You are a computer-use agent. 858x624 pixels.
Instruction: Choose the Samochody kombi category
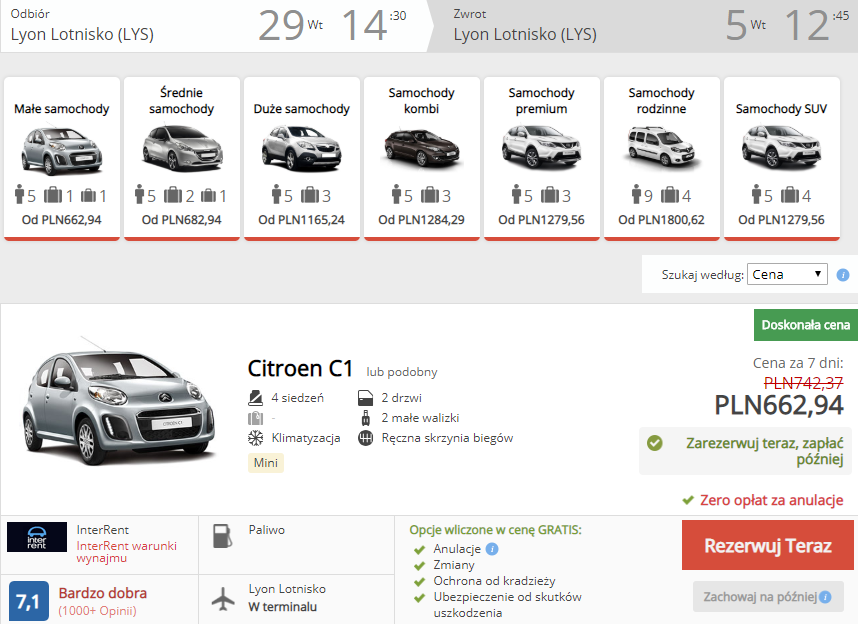tap(422, 158)
